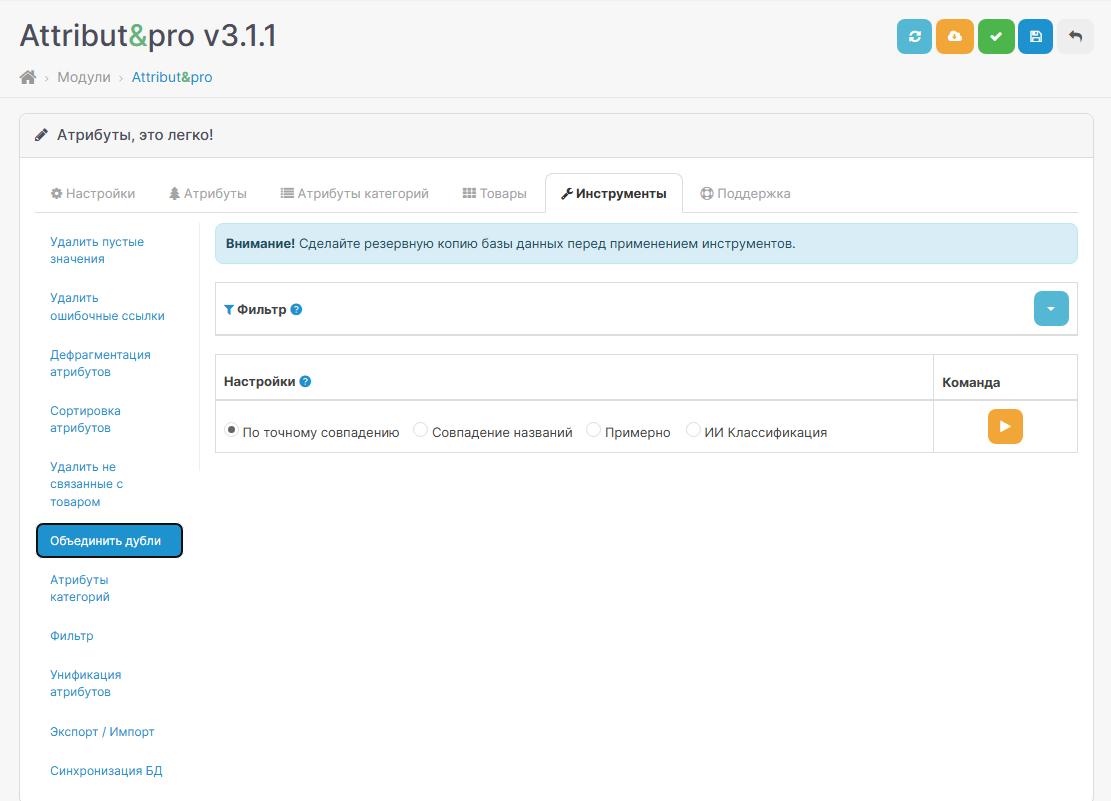Select ИИ Классификация radio option
The height and width of the screenshot is (801, 1111).
tap(693, 430)
